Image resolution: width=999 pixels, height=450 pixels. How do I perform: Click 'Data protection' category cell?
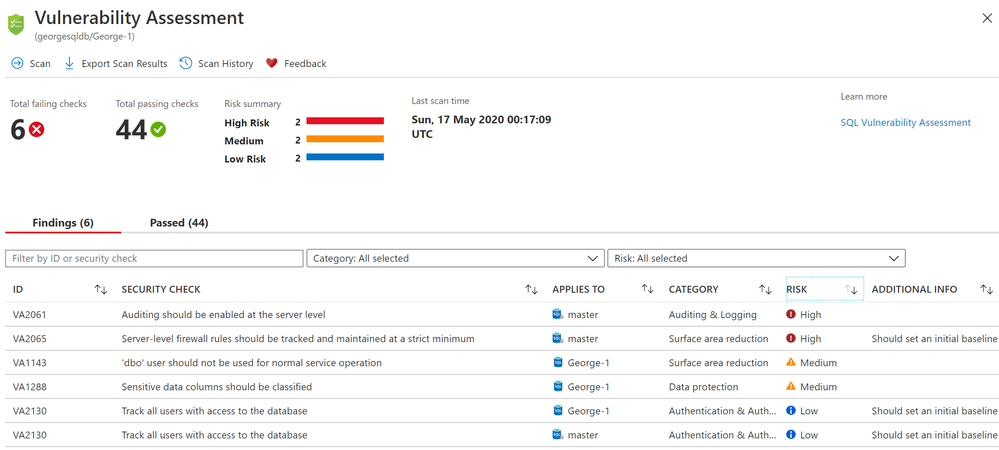point(703,387)
